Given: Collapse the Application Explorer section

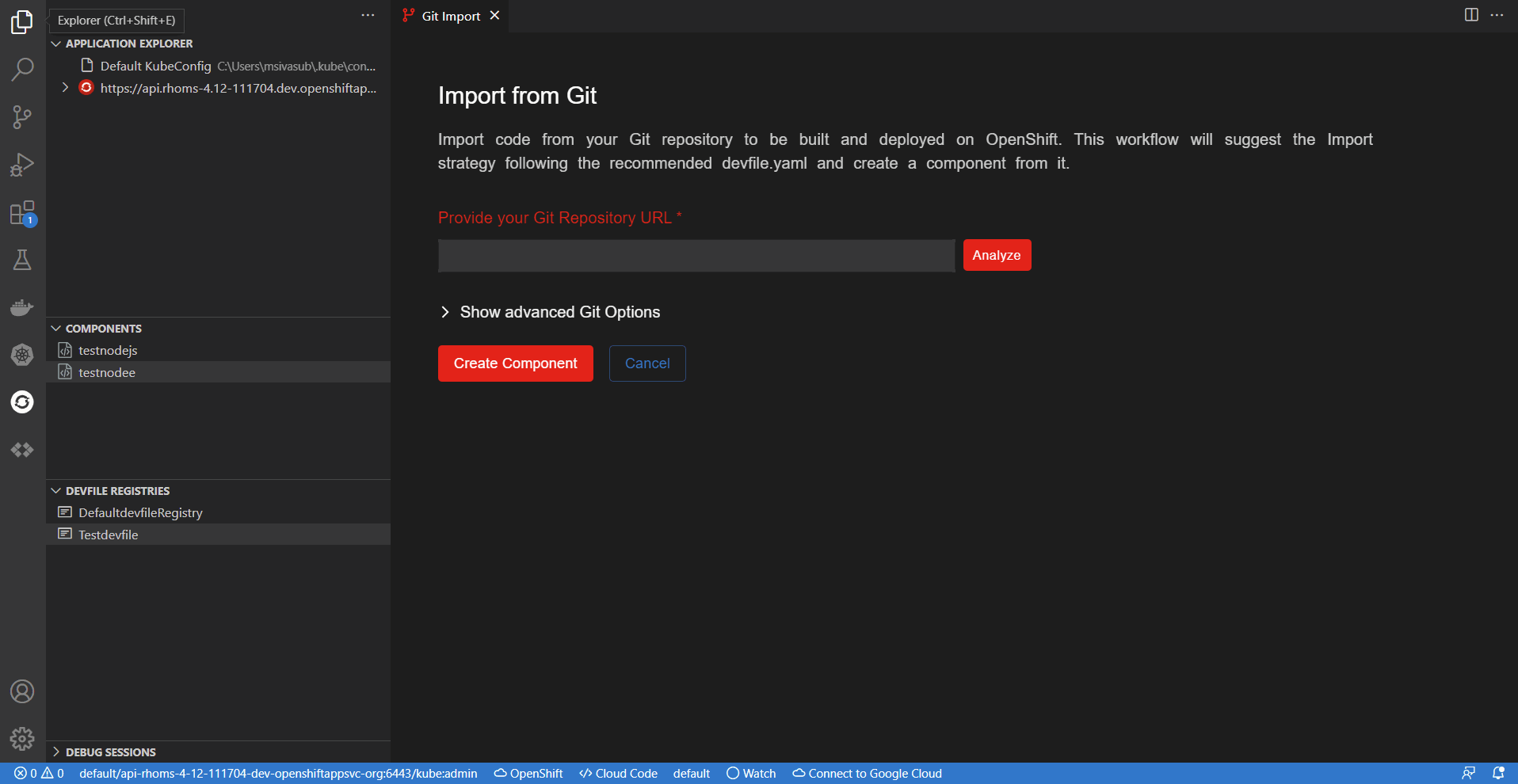Looking at the screenshot, I should (56, 44).
